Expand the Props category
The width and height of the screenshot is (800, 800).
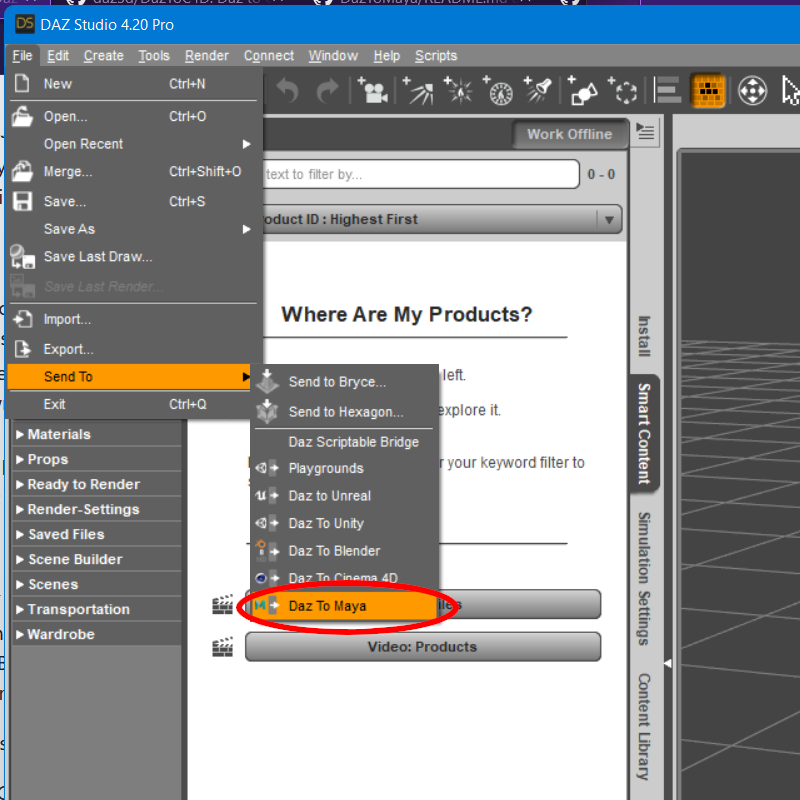tap(96, 459)
